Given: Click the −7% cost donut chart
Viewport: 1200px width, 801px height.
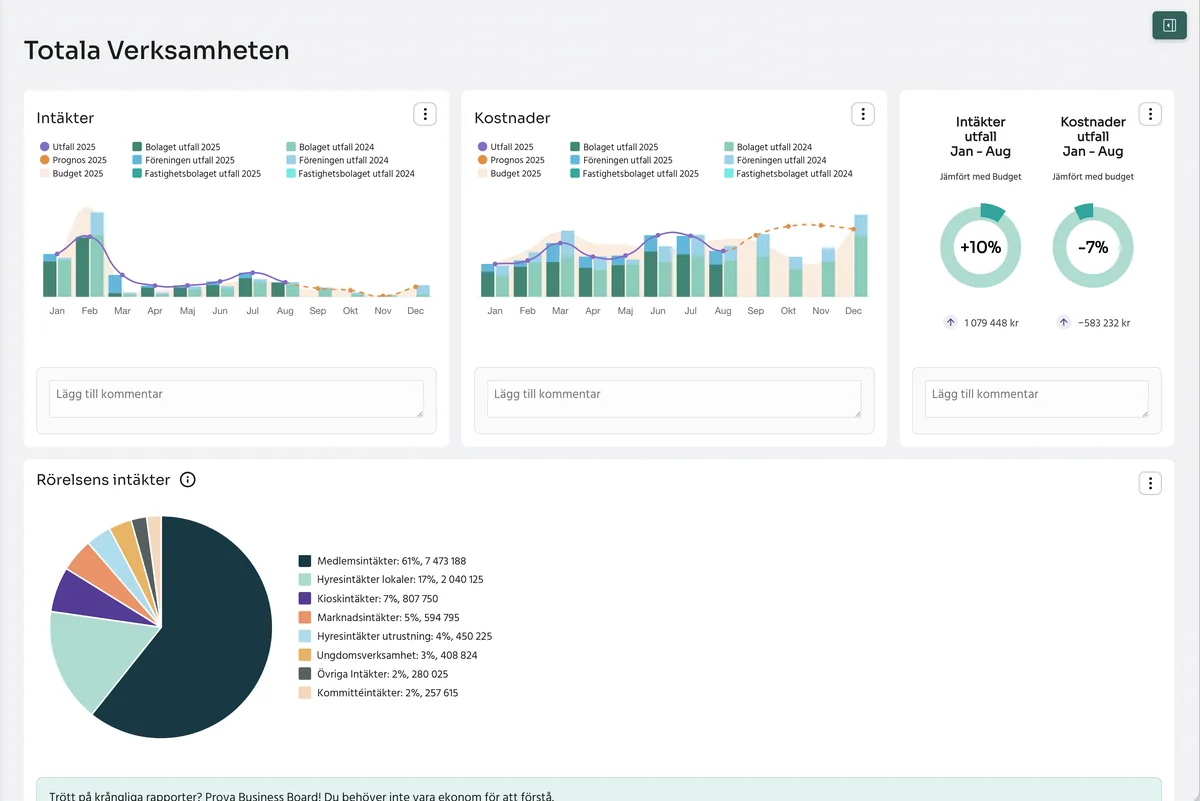Looking at the screenshot, I should click(1093, 247).
